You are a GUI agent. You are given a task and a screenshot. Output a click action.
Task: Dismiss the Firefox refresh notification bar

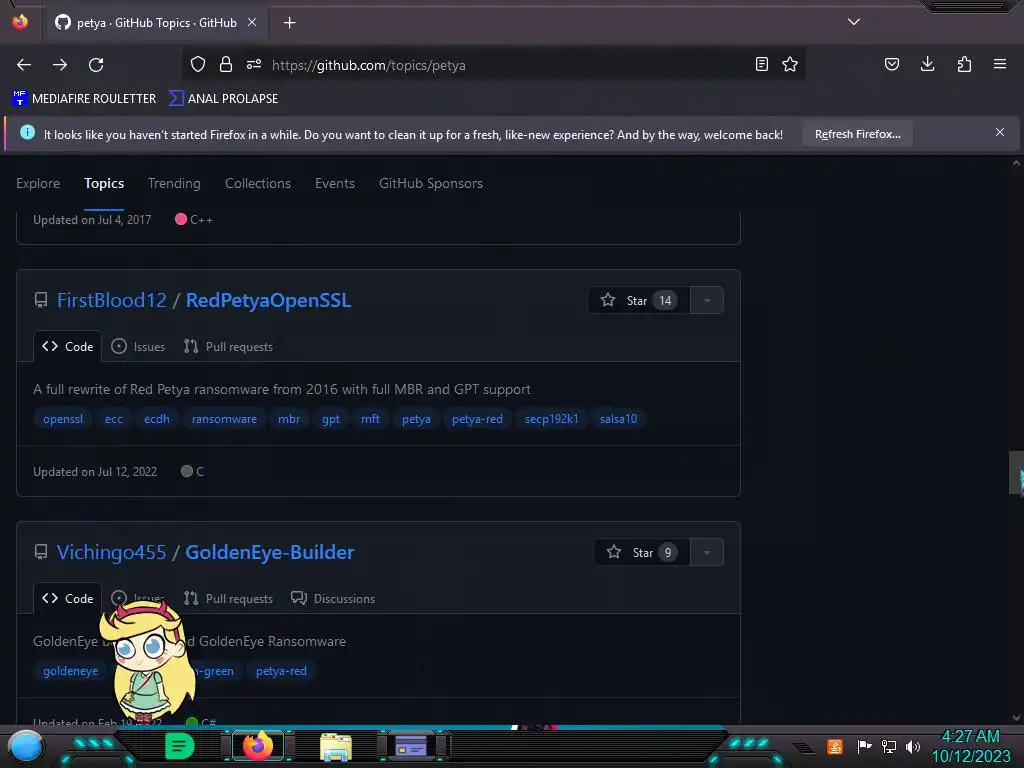pyautogui.click(x=1000, y=133)
